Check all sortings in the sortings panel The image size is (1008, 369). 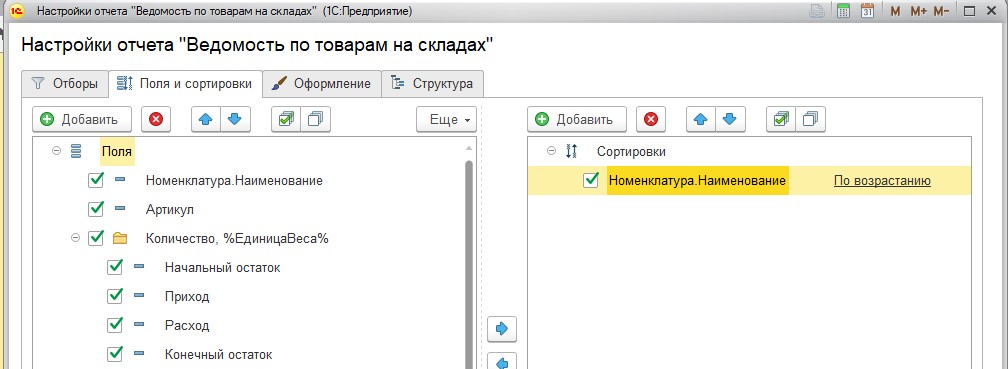point(781,119)
